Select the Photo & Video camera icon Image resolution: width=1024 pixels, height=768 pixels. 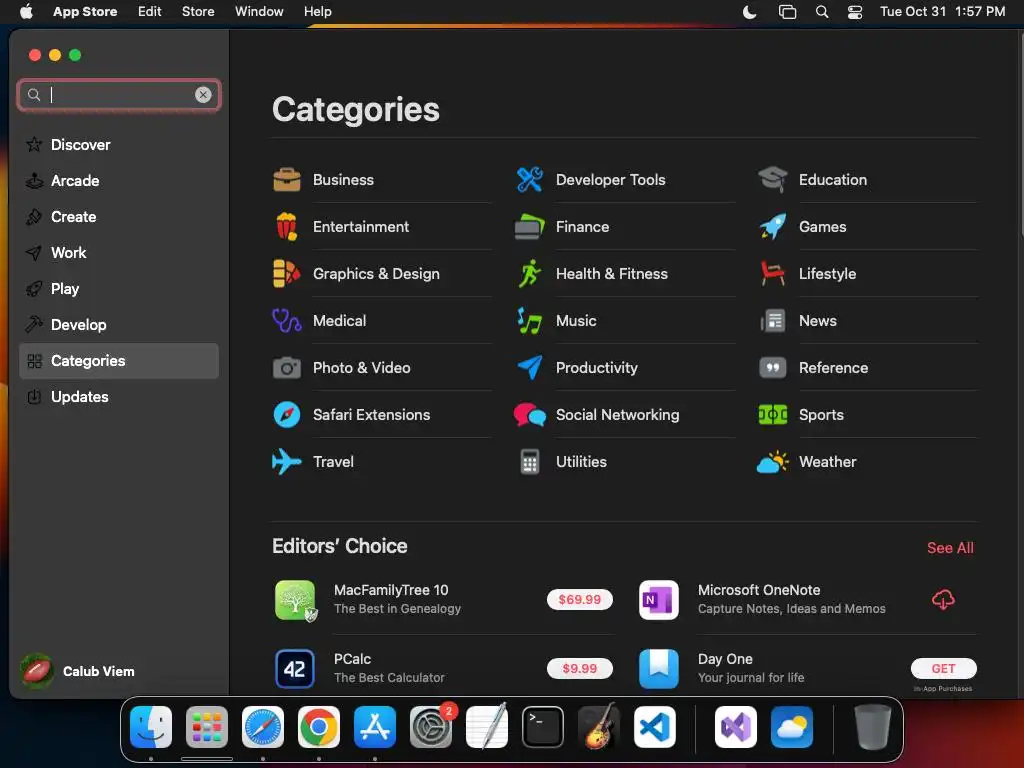pos(287,368)
